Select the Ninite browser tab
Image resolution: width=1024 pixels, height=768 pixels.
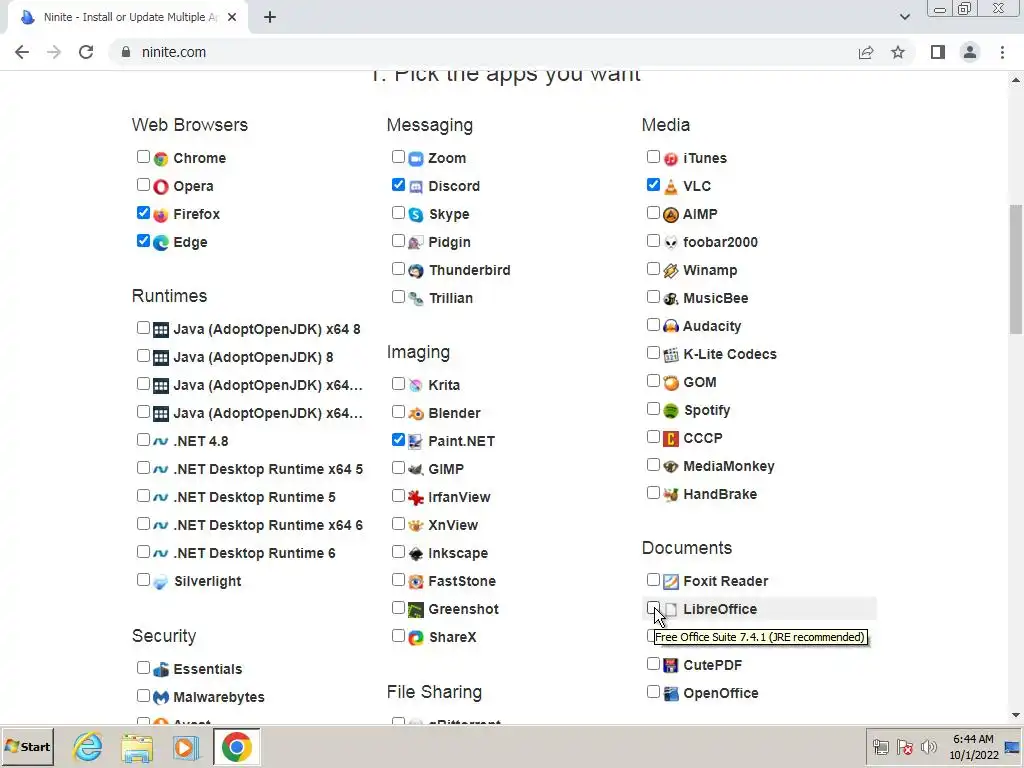tap(127, 18)
